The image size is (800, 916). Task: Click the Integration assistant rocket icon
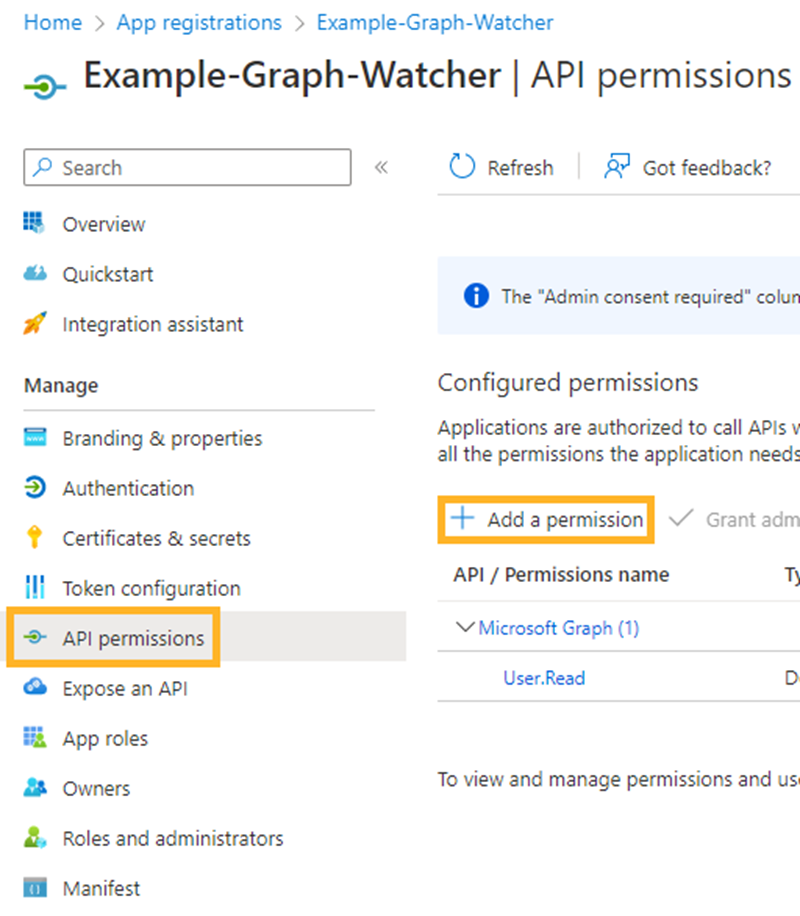[x=35, y=324]
